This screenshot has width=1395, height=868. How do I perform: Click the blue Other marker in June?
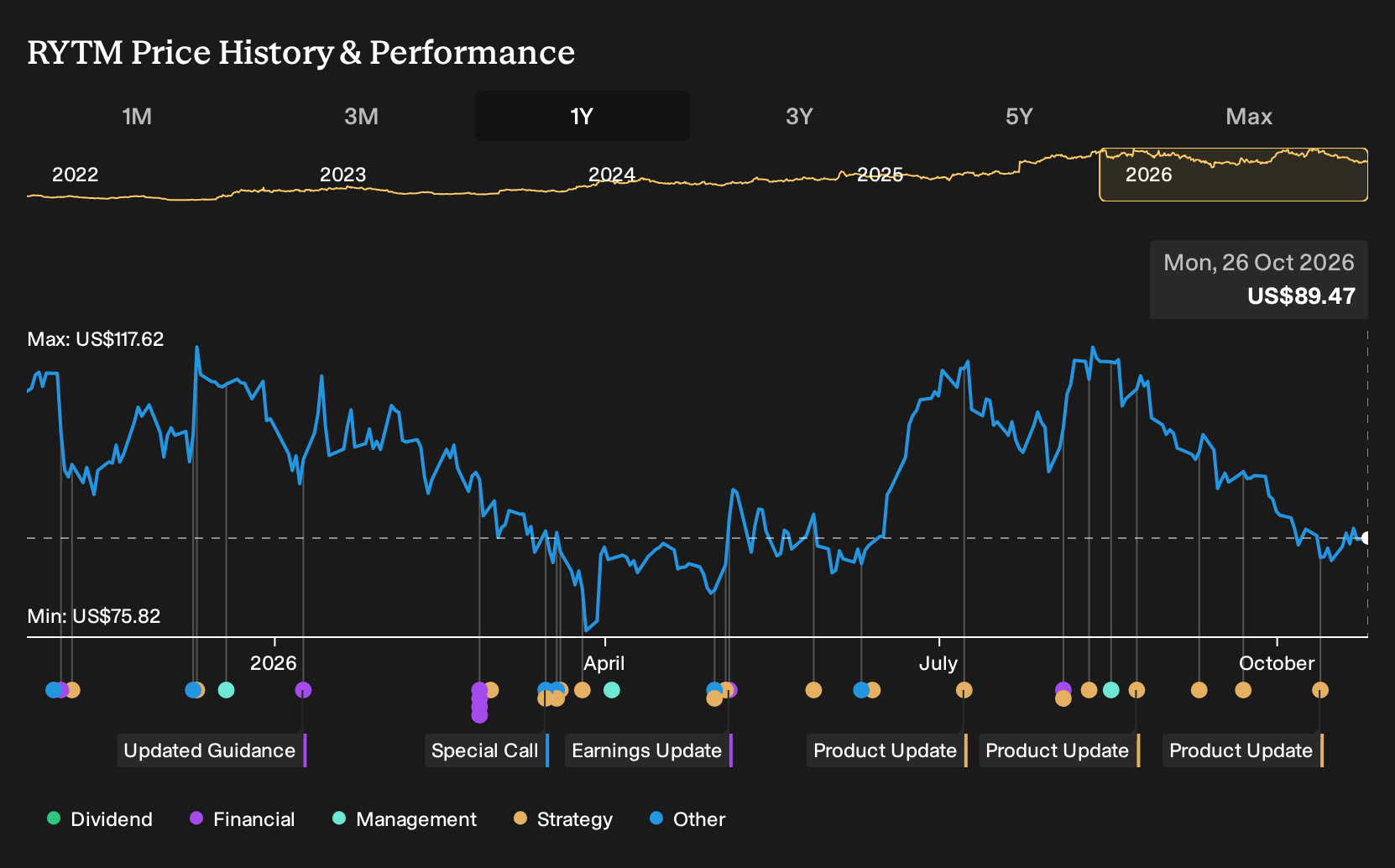(861, 690)
